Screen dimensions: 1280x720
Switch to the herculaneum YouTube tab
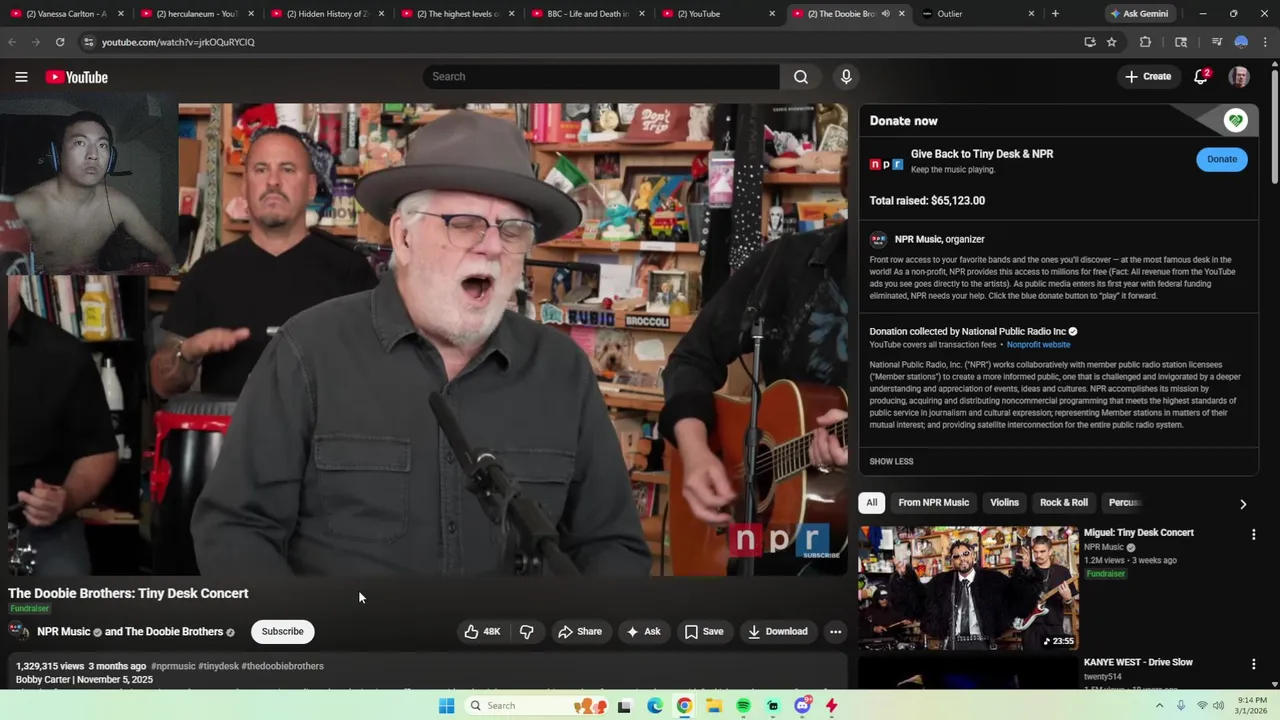[196, 14]
